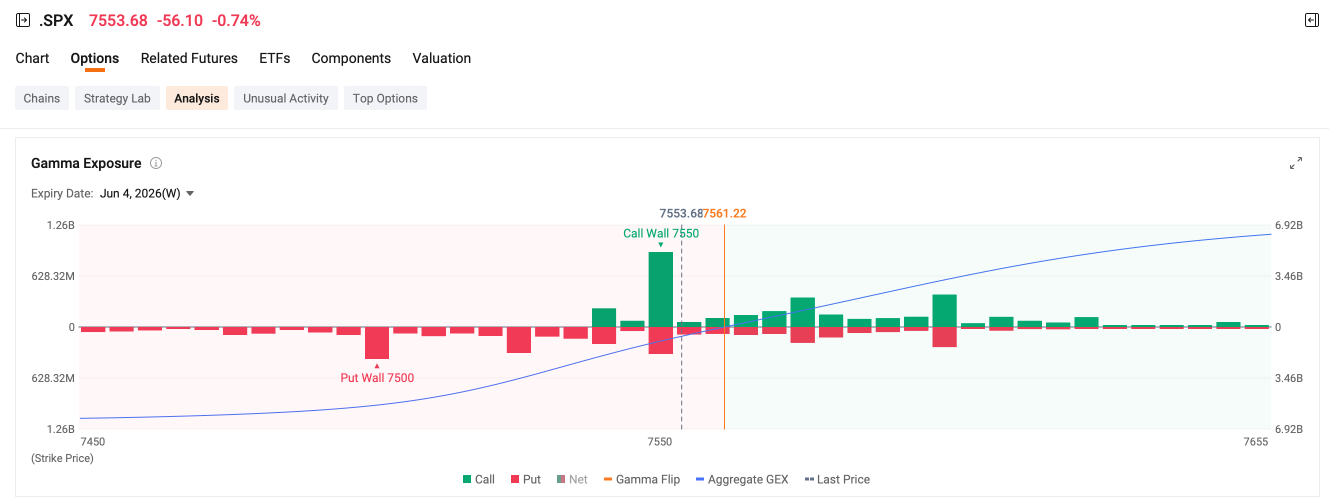Show Top Options view
1329x501 pixels.
click(x=385, y=98)
